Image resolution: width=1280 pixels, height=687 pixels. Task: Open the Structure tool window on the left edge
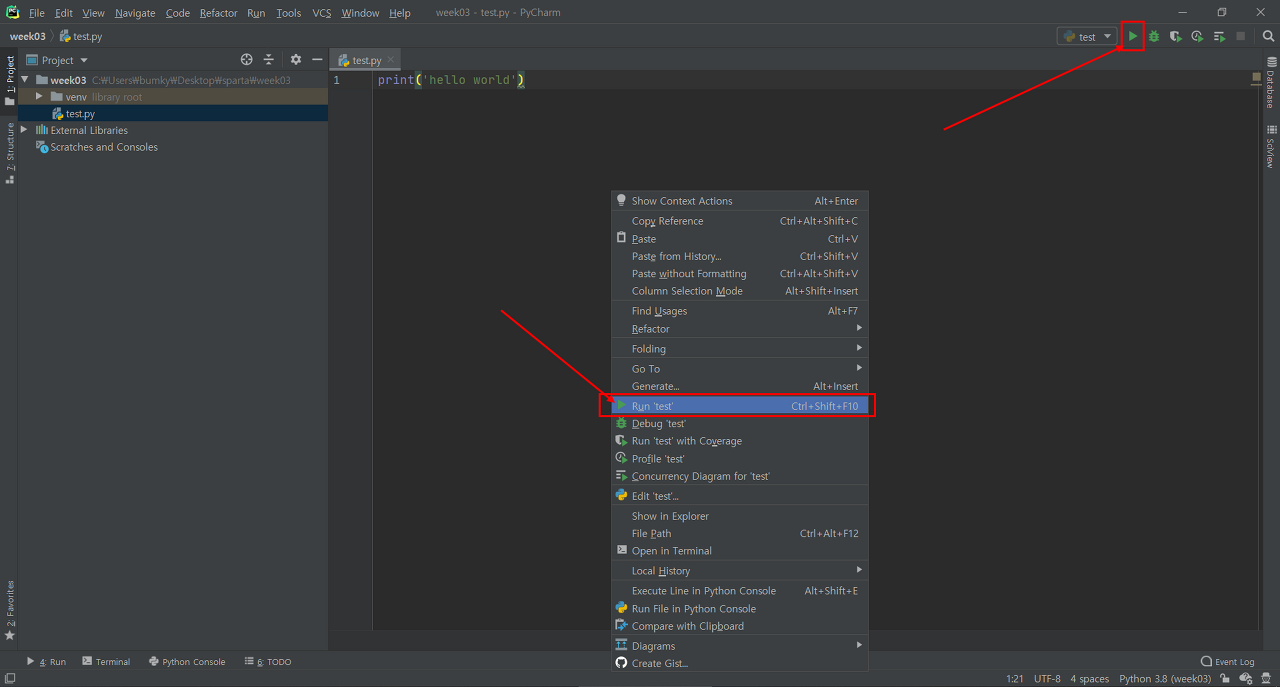pyautogui.click(x=10, y=153)
